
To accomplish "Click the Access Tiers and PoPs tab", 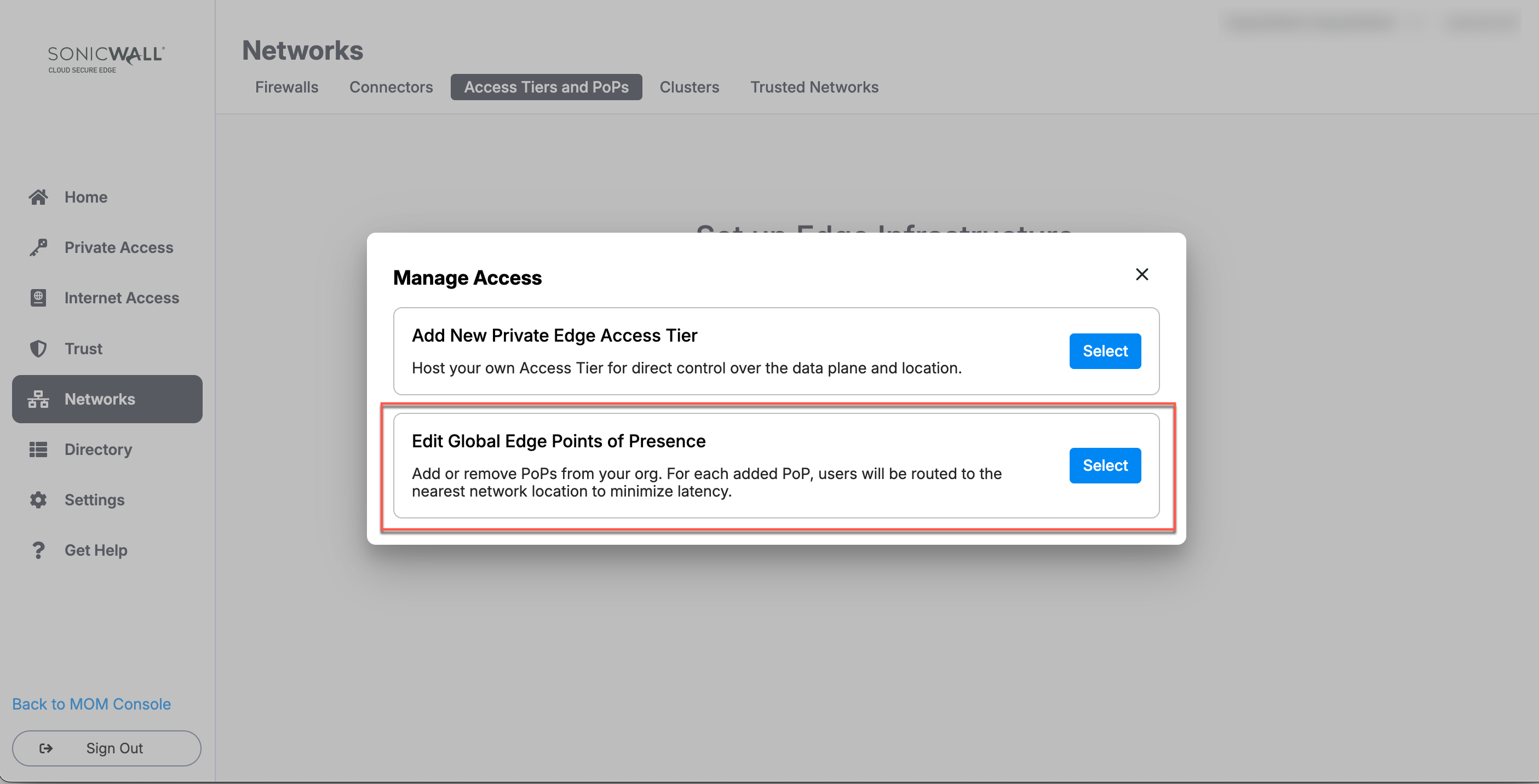I will point(545,87).
